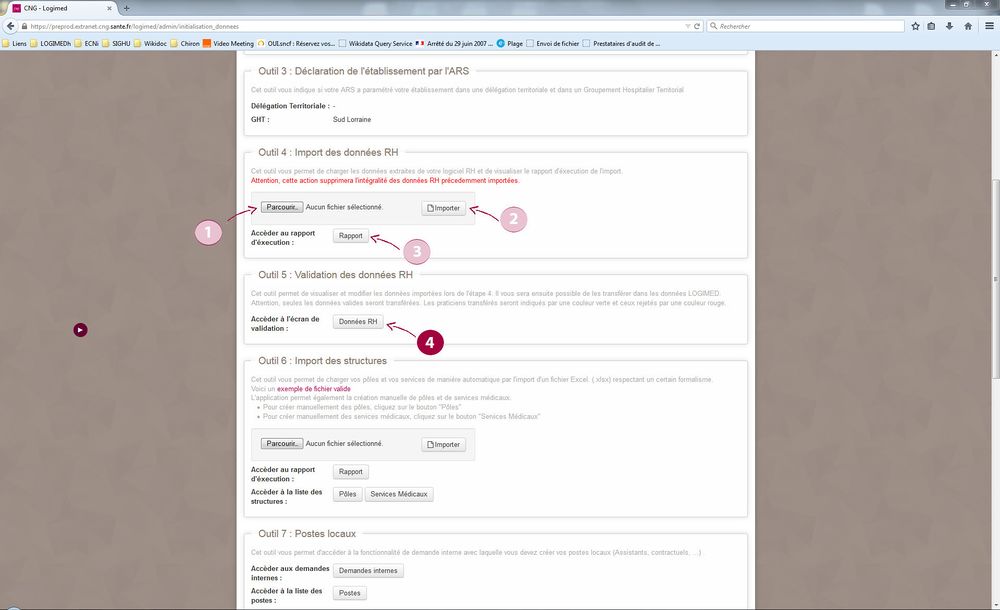Open the Rapport for the RH import
This screenshot has width=1000, height=610.
point(351,235)
